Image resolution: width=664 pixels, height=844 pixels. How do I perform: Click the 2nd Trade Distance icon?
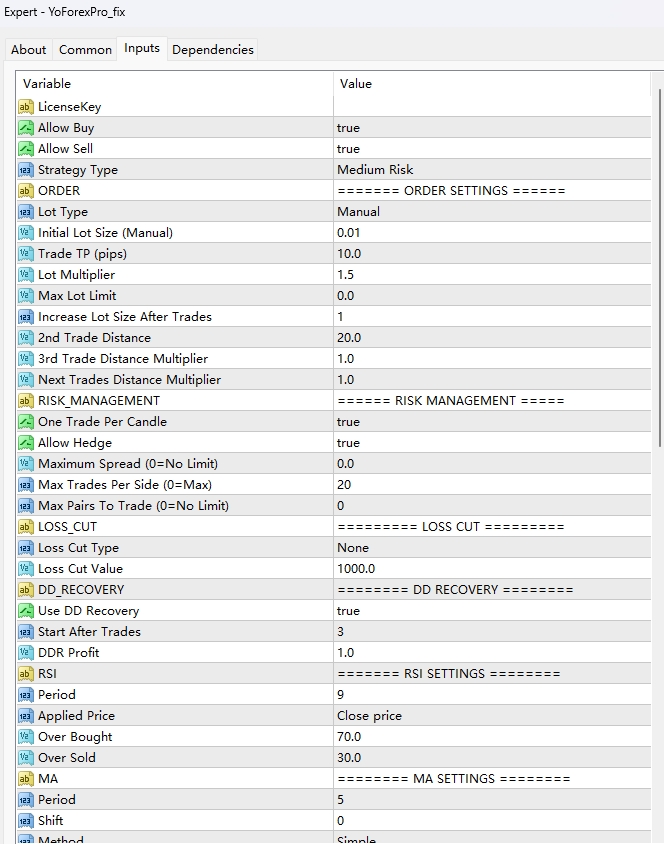click(x=25, y=337)
